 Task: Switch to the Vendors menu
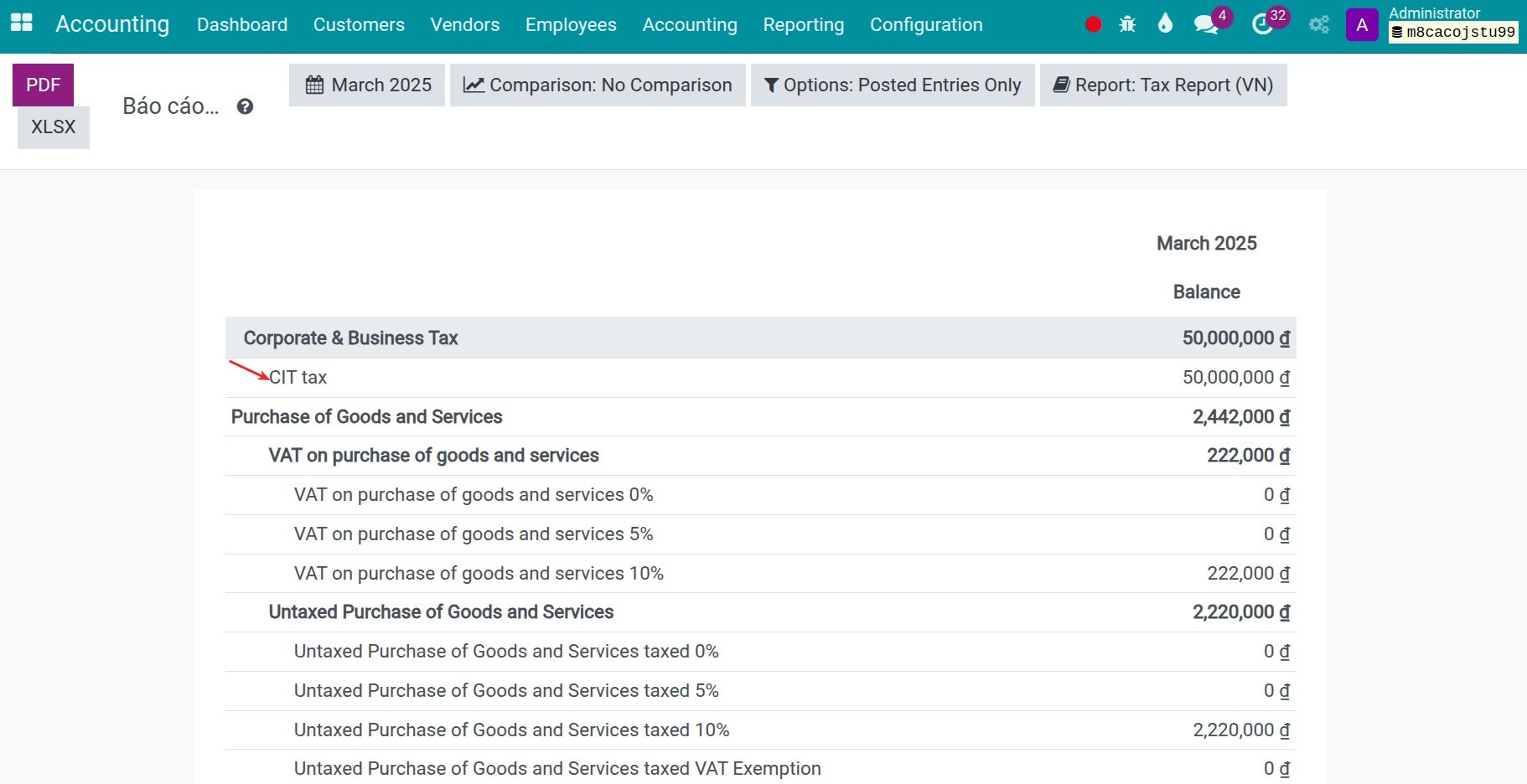[463, 24]
